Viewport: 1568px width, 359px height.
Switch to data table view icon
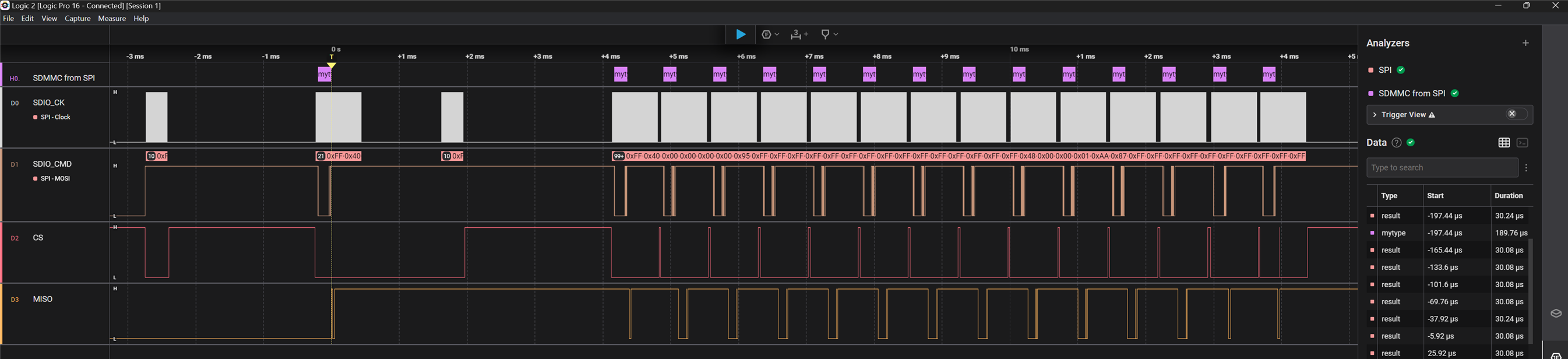1504,143
